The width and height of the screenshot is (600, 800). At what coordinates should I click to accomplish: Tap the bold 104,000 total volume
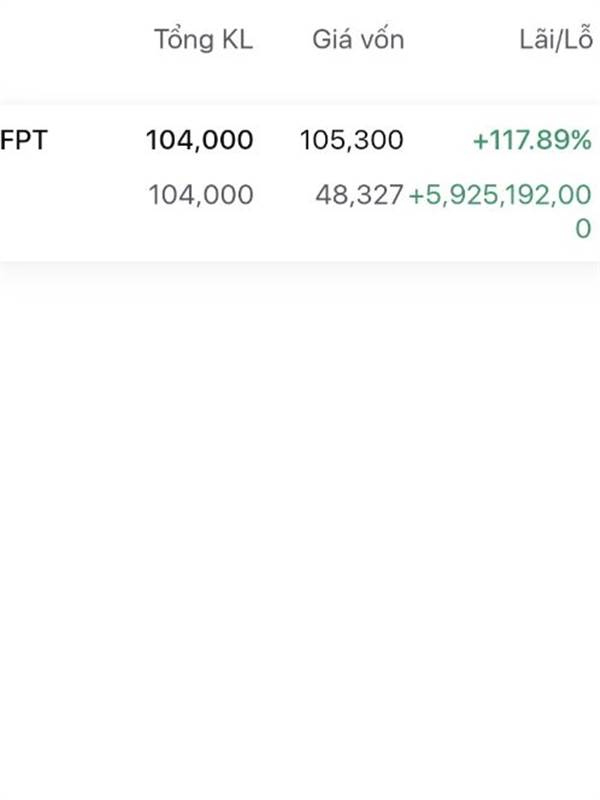(199, 140)
